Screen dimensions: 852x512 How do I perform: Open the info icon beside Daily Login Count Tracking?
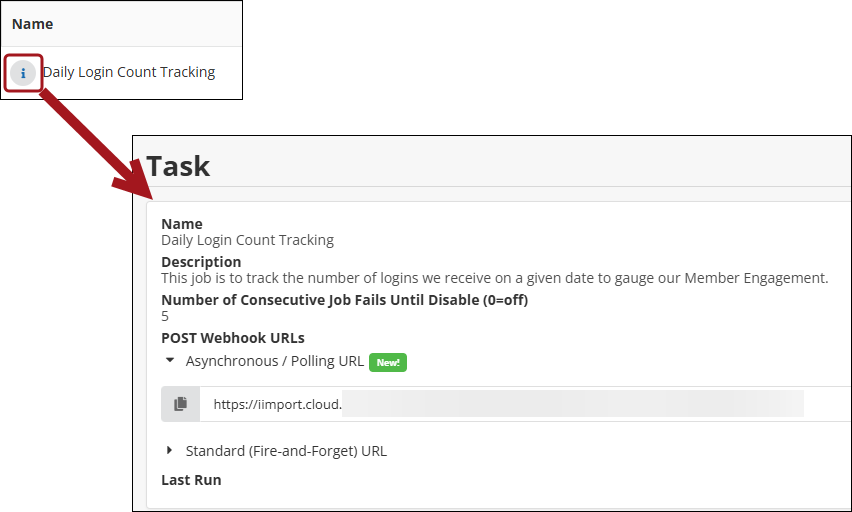(x=23, y=73)
